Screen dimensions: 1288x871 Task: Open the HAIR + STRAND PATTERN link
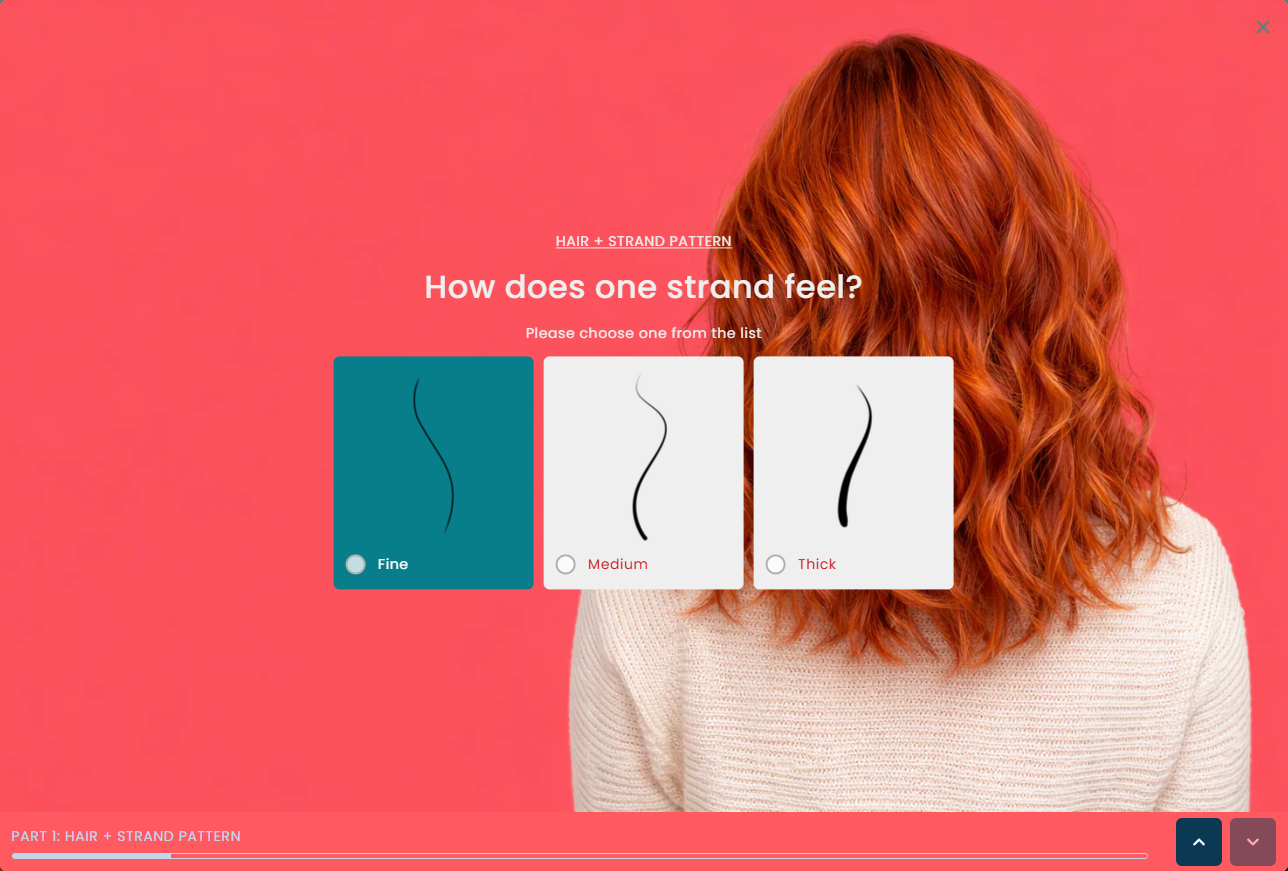[x=643, y=241]
